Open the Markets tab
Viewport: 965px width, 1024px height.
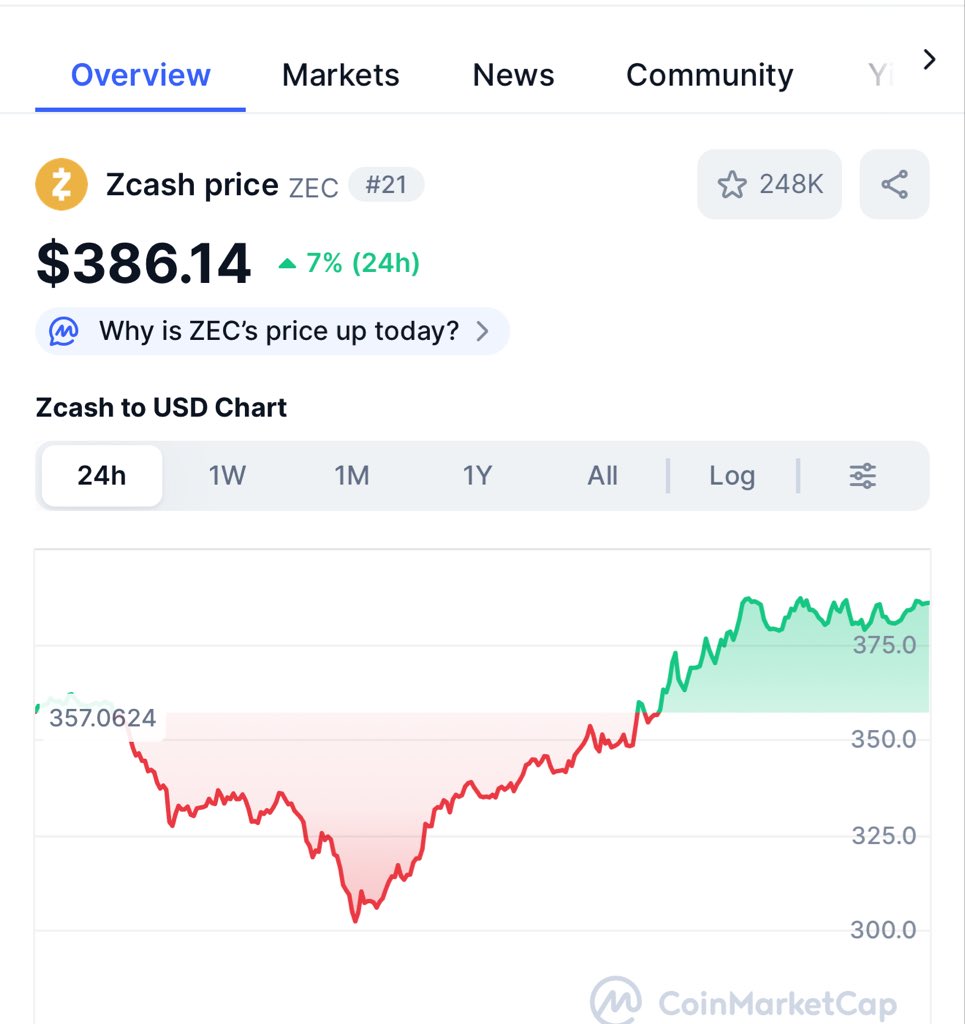click(x=340, y=75)
